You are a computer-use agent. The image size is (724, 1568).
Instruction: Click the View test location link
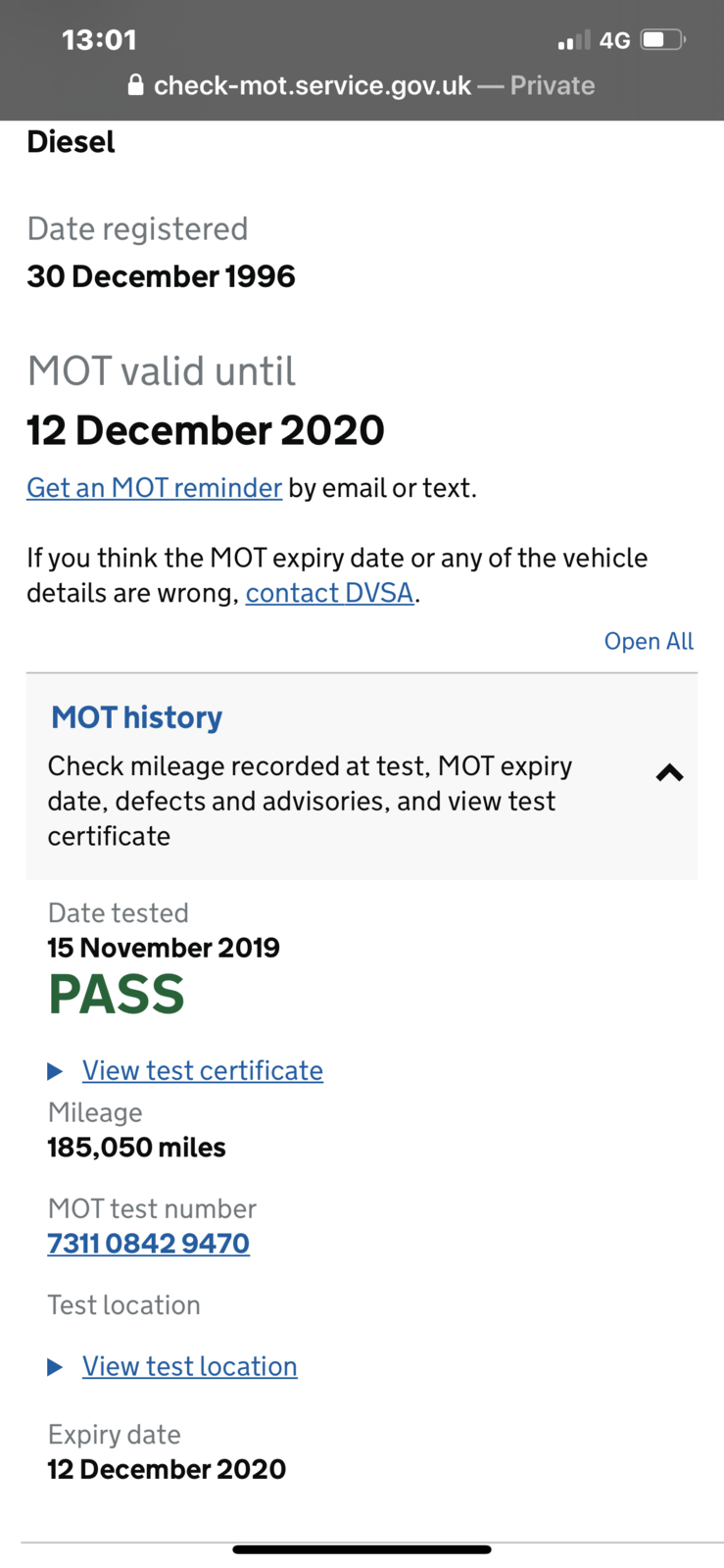point(190,1366)
